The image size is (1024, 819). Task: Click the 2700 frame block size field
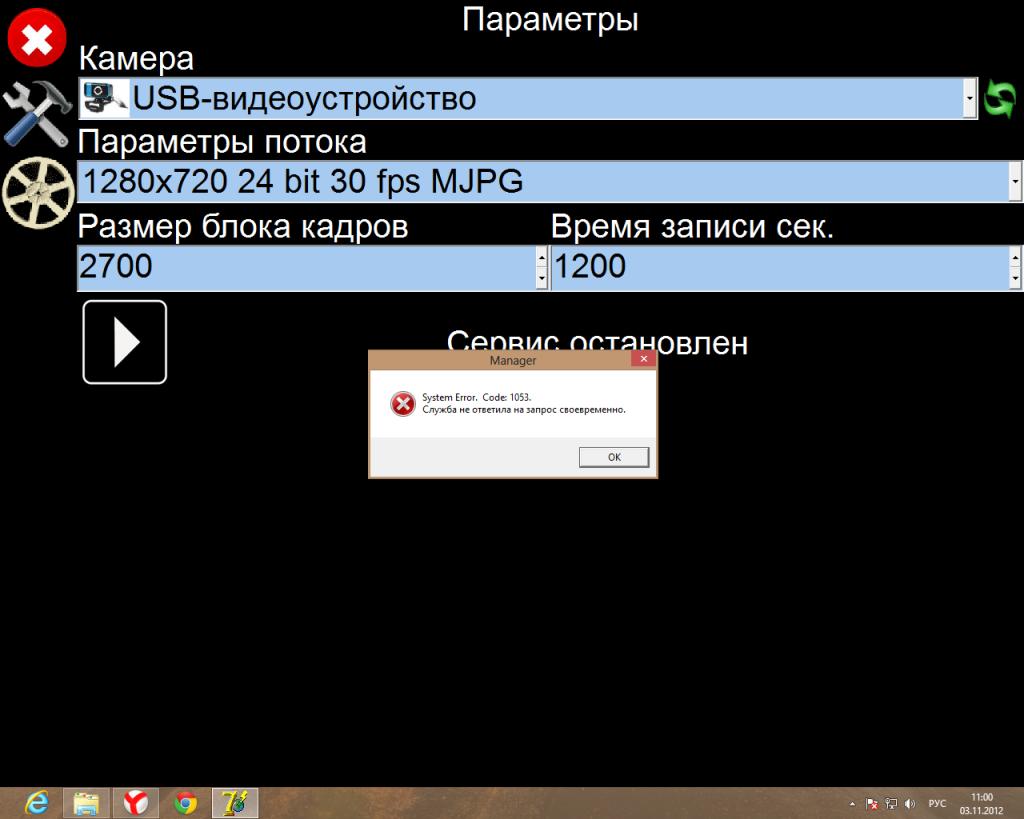click(307, 268)
